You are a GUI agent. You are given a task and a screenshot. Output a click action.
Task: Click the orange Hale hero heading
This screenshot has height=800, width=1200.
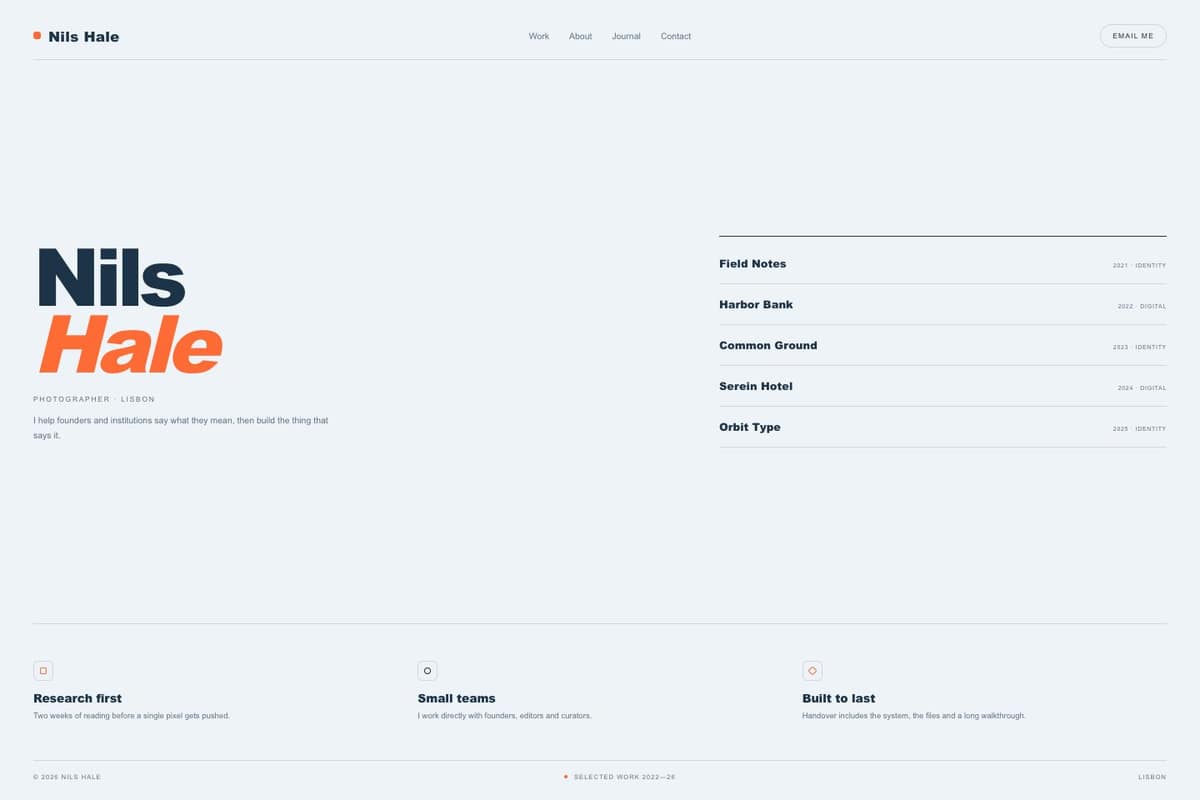[x=130, y=344]
